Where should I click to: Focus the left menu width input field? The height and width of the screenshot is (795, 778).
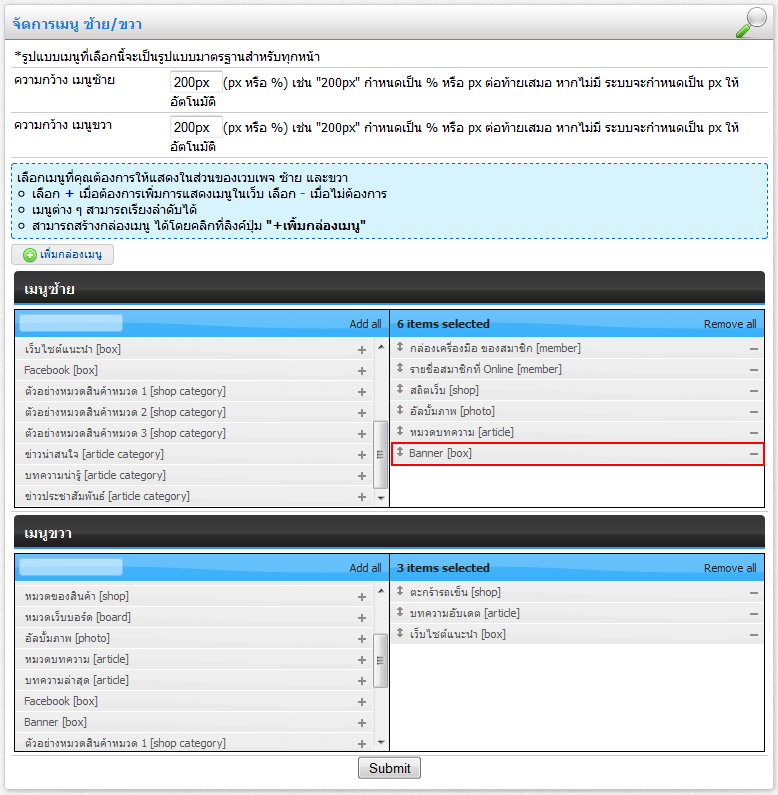coord(196,82)
